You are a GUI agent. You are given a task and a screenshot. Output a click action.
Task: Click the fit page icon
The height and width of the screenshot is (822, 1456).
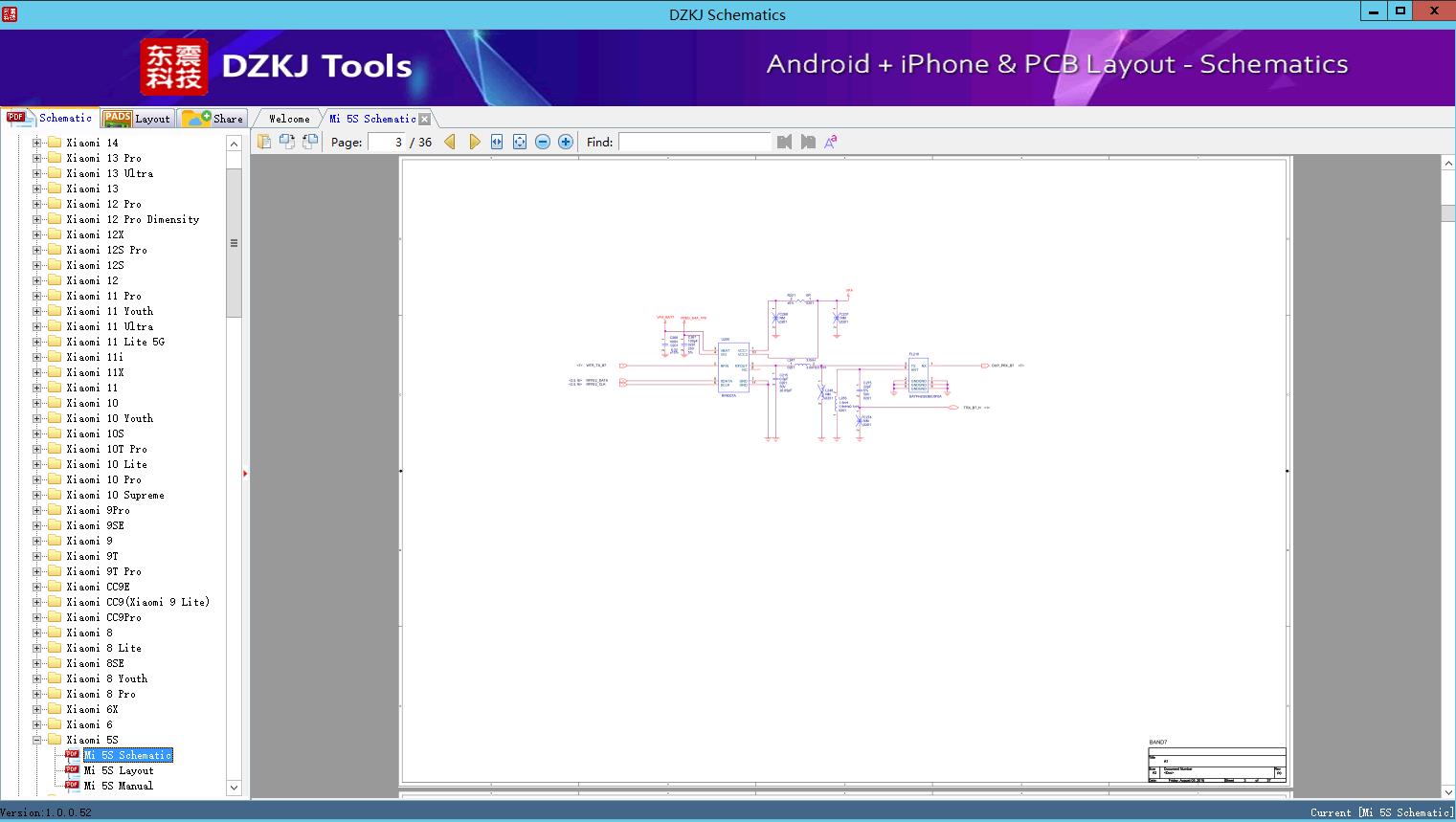coord(520,142)
